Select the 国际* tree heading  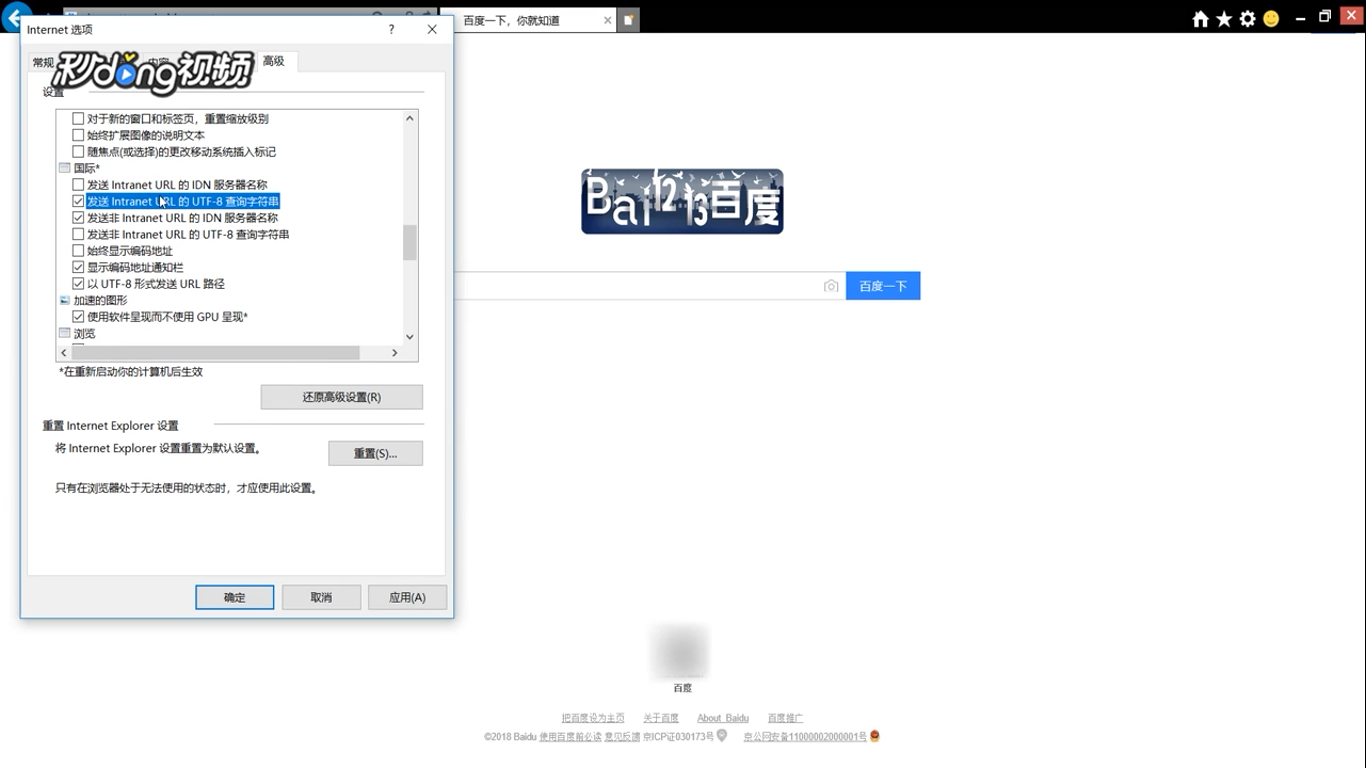pyautogui.click(x=87, y=168)
